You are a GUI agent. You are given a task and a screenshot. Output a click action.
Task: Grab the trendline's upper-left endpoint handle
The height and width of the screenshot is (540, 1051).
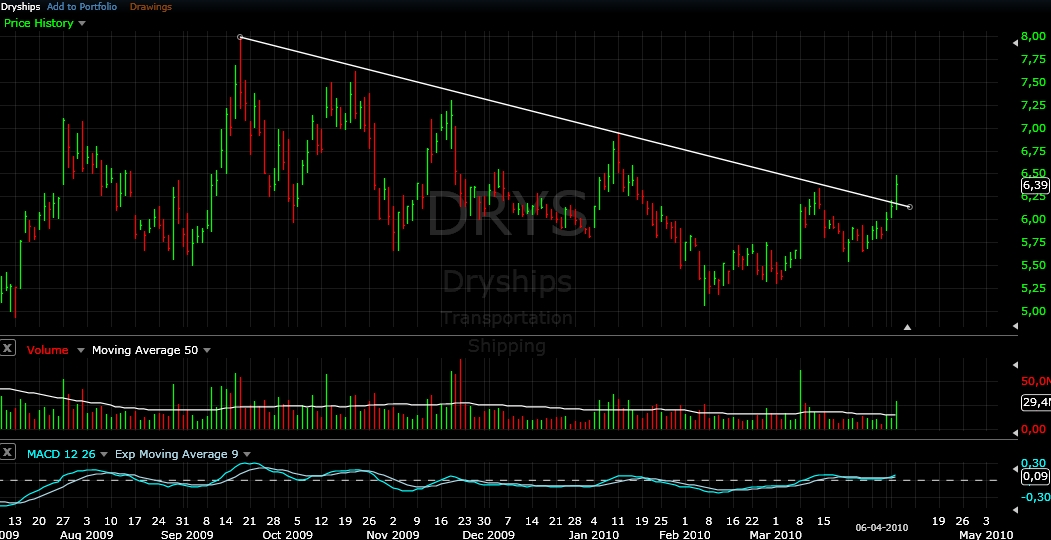pyautogui.click(x=240, y=37)
